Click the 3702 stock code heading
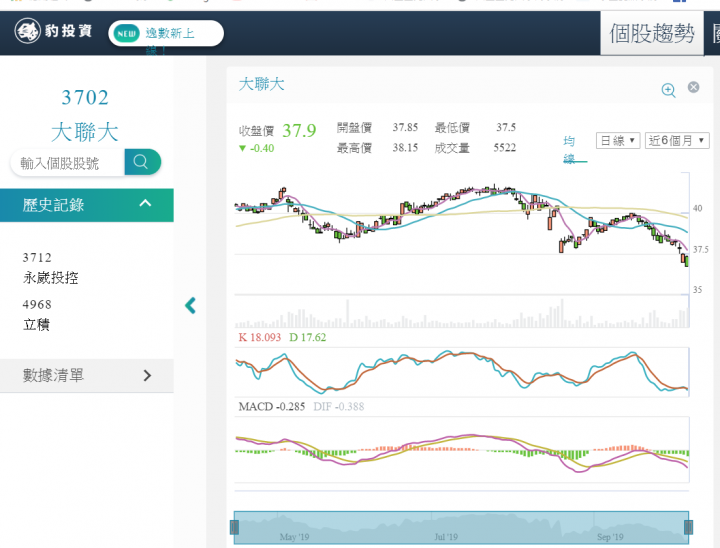Image resolution: width=720 pixels, height=548 pixels. (x=85, y=97)
